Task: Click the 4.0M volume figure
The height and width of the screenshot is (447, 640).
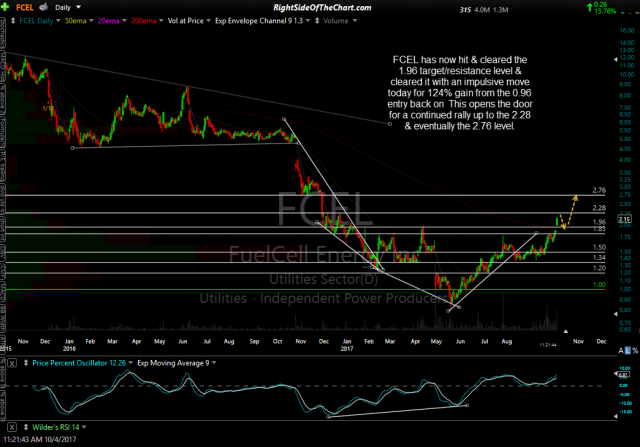Action: tap(482, 10)
